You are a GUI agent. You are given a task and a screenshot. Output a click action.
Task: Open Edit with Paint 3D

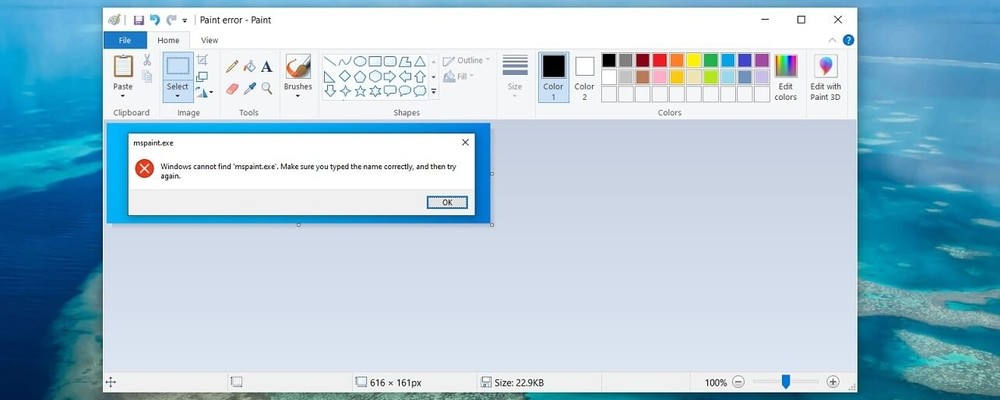[826, 78]
